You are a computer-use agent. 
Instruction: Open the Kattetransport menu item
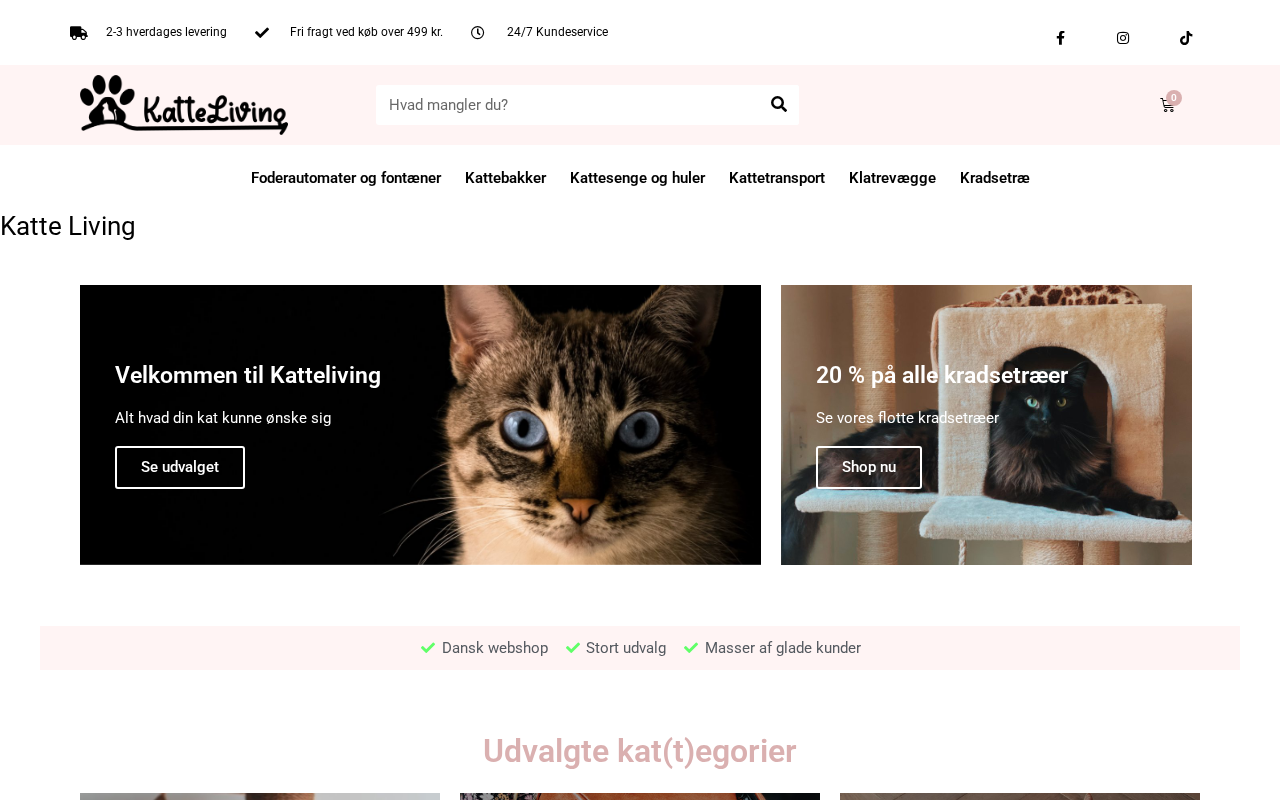[x=777, y=178]
